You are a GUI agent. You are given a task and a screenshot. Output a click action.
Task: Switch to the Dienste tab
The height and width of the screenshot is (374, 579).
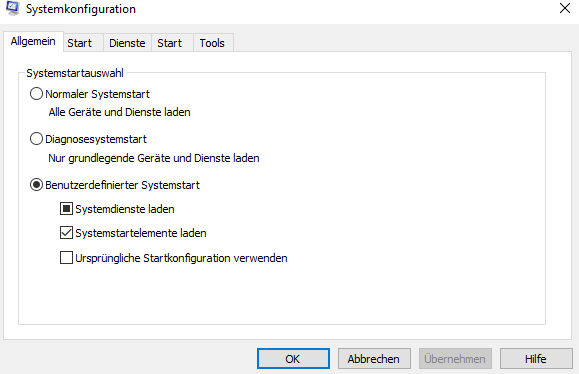click(127, 43)
